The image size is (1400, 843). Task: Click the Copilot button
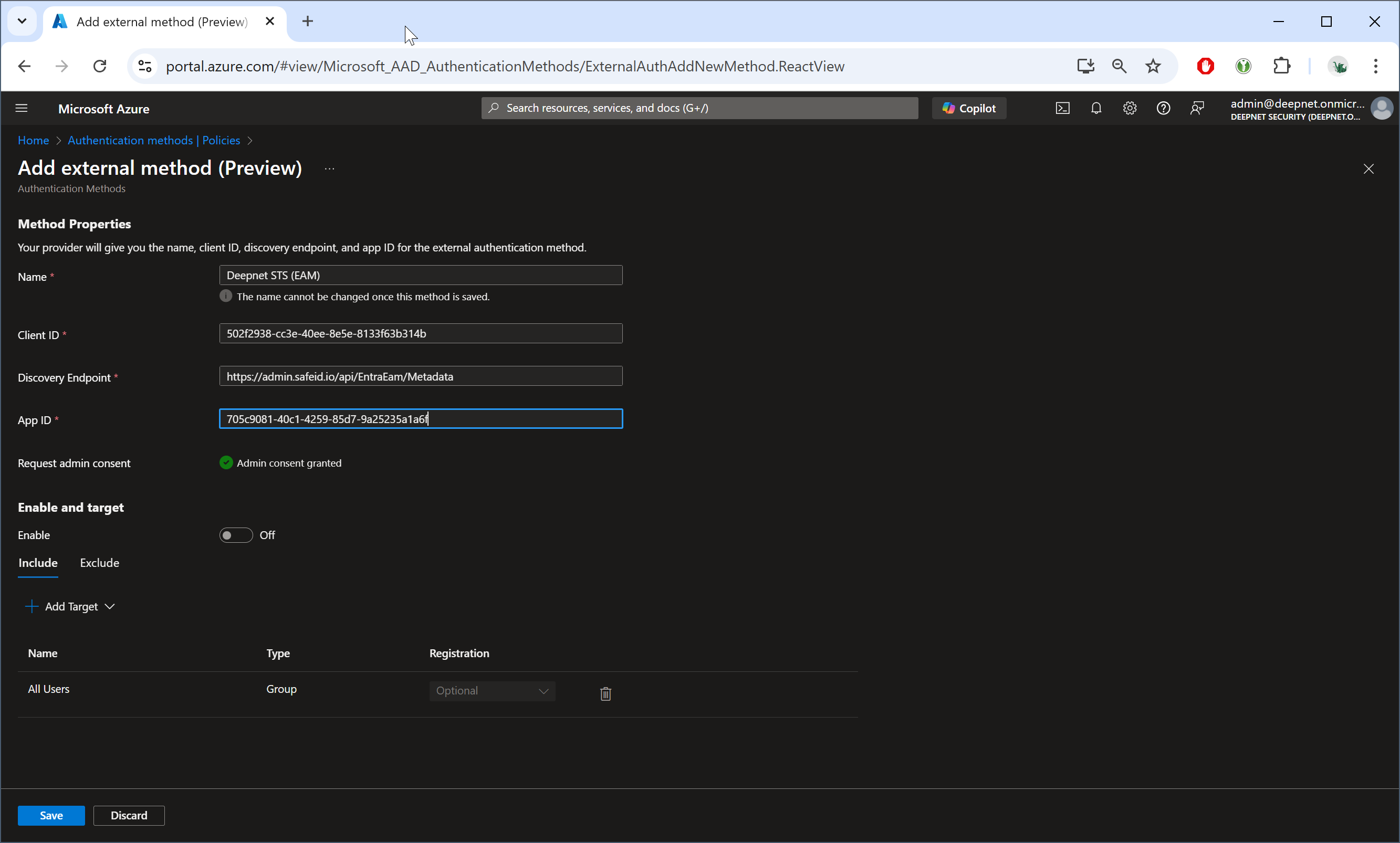tap(969, 108)
